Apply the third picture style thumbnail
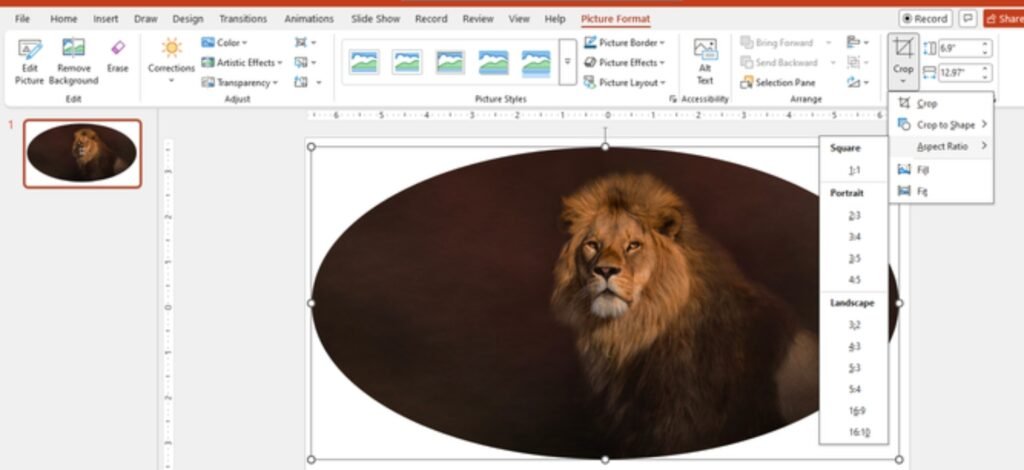1024x470 pixels. click(450, 62)
